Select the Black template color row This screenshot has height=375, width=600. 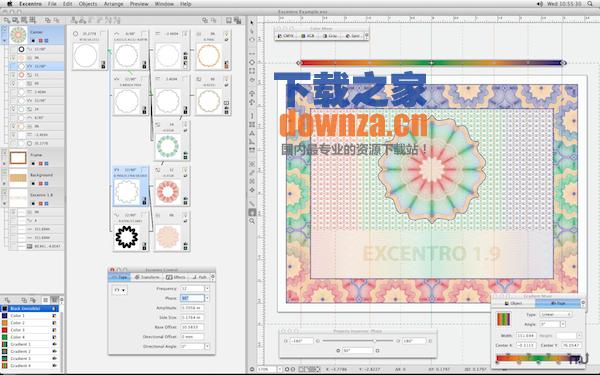30,308
